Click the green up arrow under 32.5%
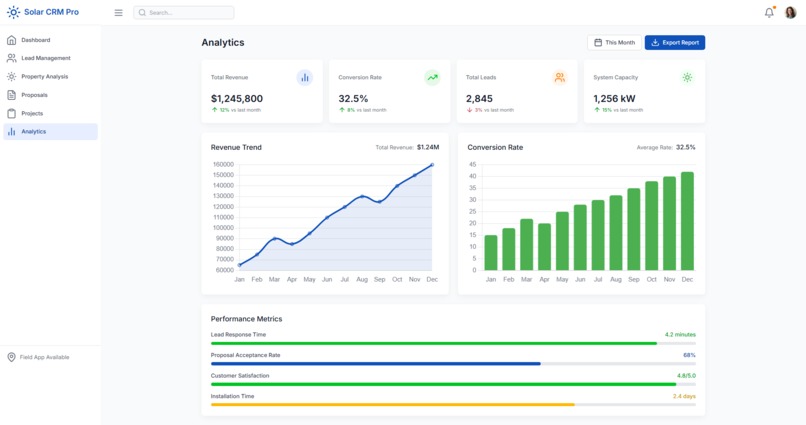The width and height of the screenshot is (806, 425). tap(342, 110)
